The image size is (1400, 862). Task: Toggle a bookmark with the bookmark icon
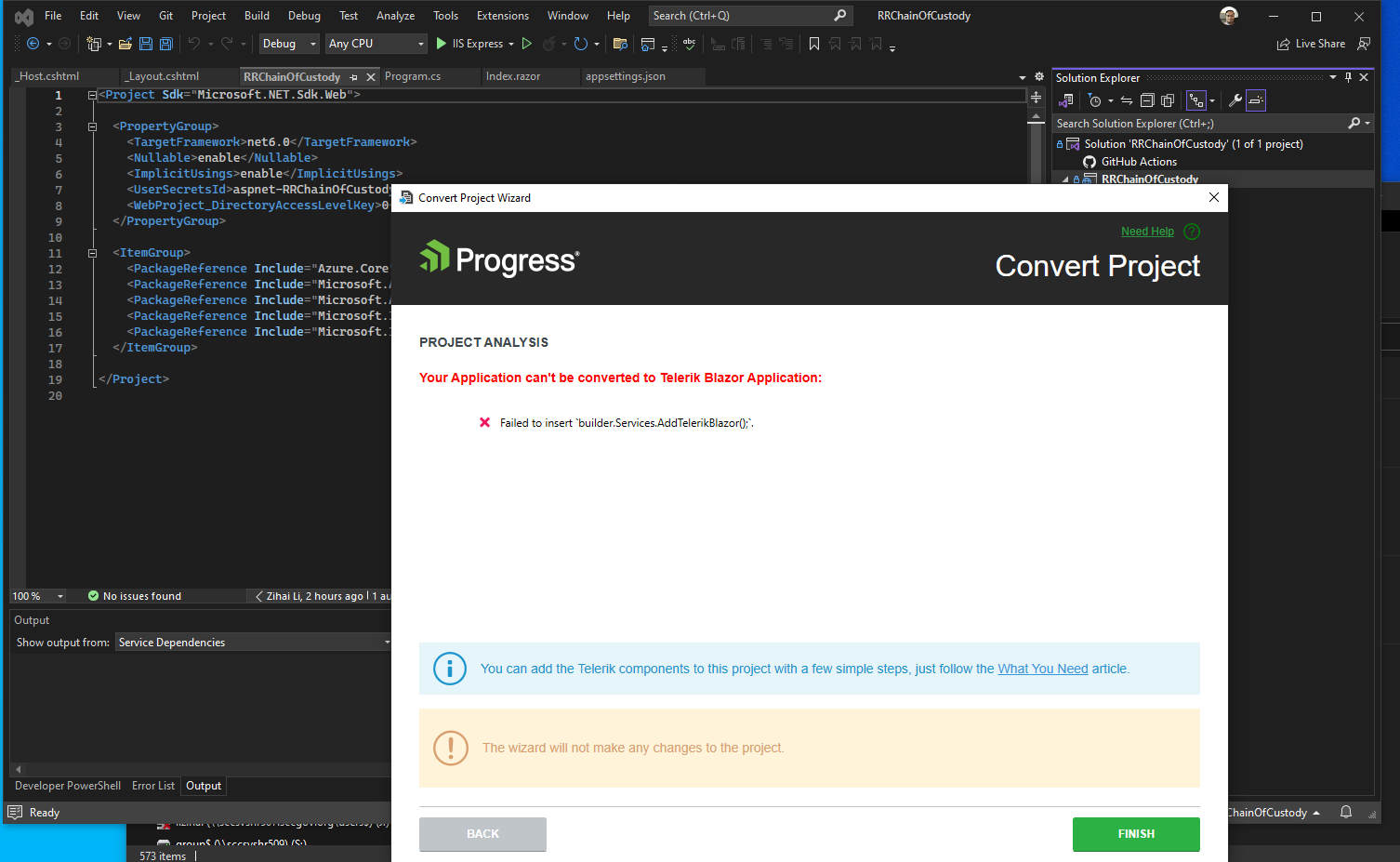click(x=814, y=44)
